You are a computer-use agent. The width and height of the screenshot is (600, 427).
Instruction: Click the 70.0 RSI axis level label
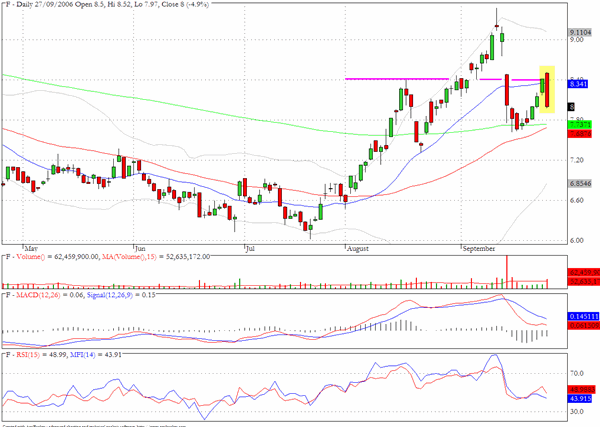coord(576,373)
